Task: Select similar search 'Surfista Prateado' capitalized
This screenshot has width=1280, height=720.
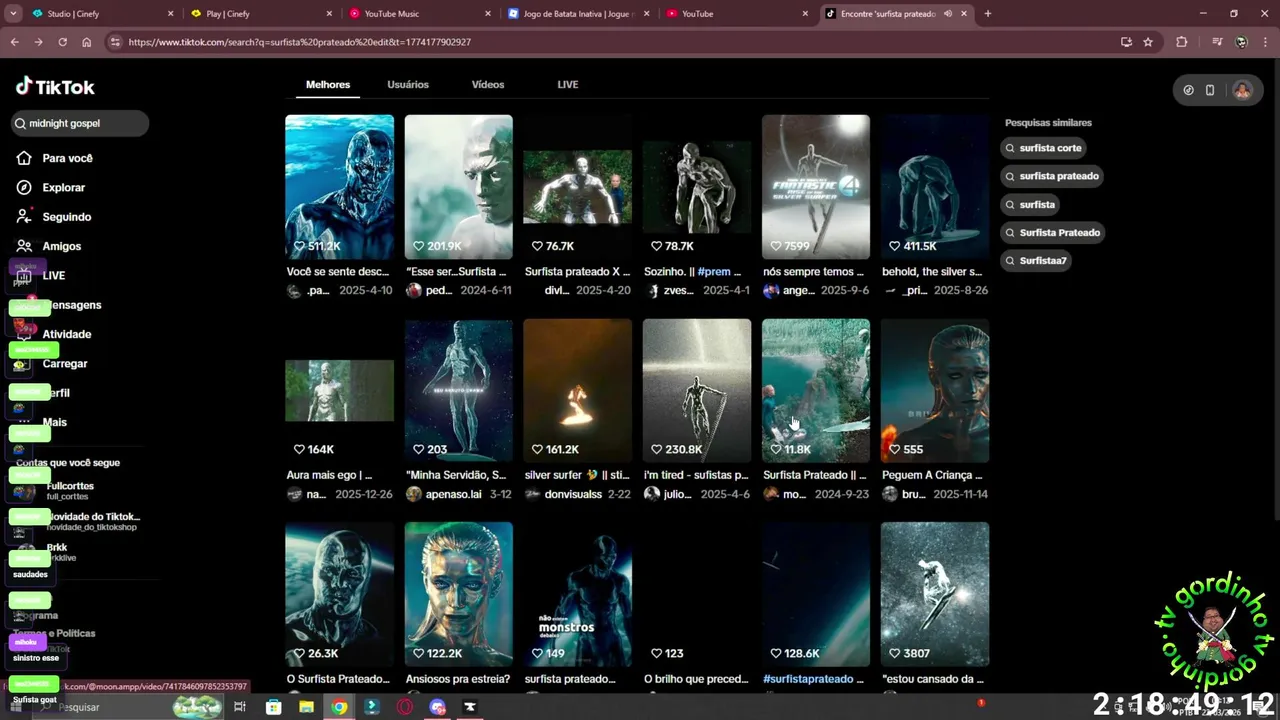Action: click(x=1053, y=232)
